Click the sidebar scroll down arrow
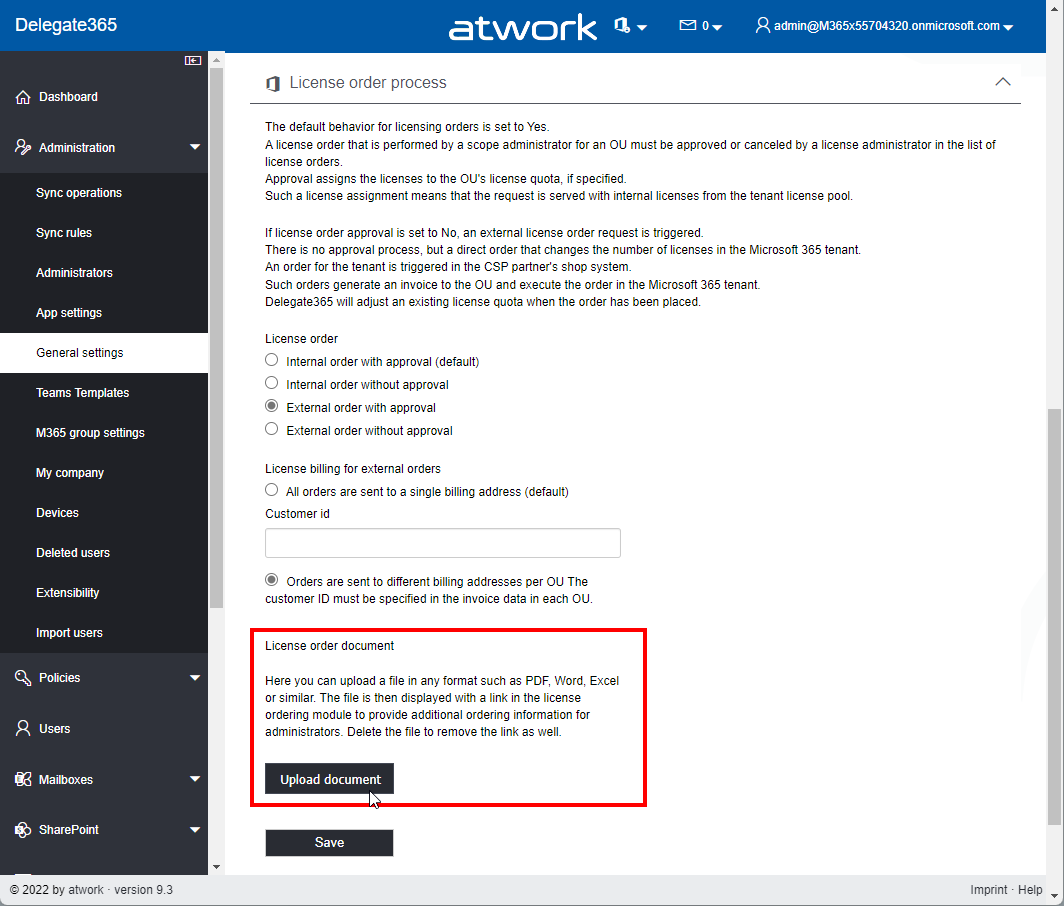The image size is (1064, 906). (216, 867)
